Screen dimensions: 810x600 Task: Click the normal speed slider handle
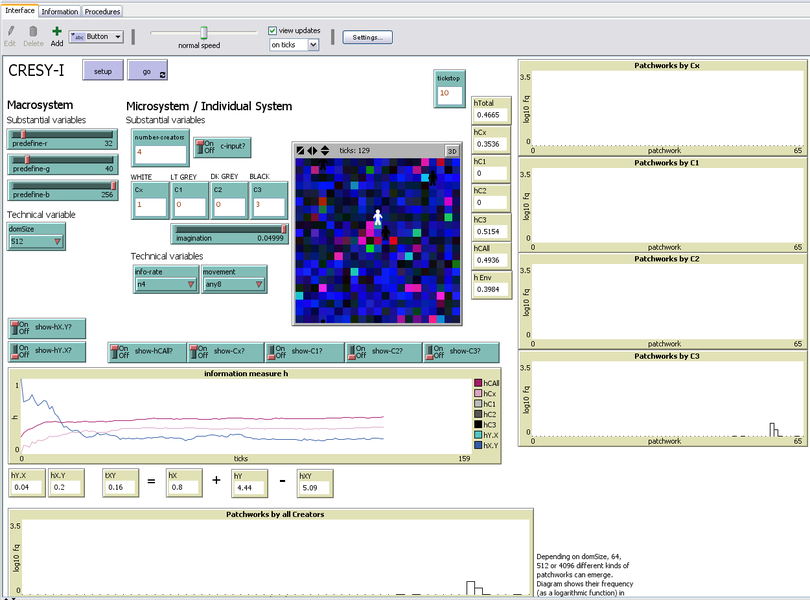[204, 33]
